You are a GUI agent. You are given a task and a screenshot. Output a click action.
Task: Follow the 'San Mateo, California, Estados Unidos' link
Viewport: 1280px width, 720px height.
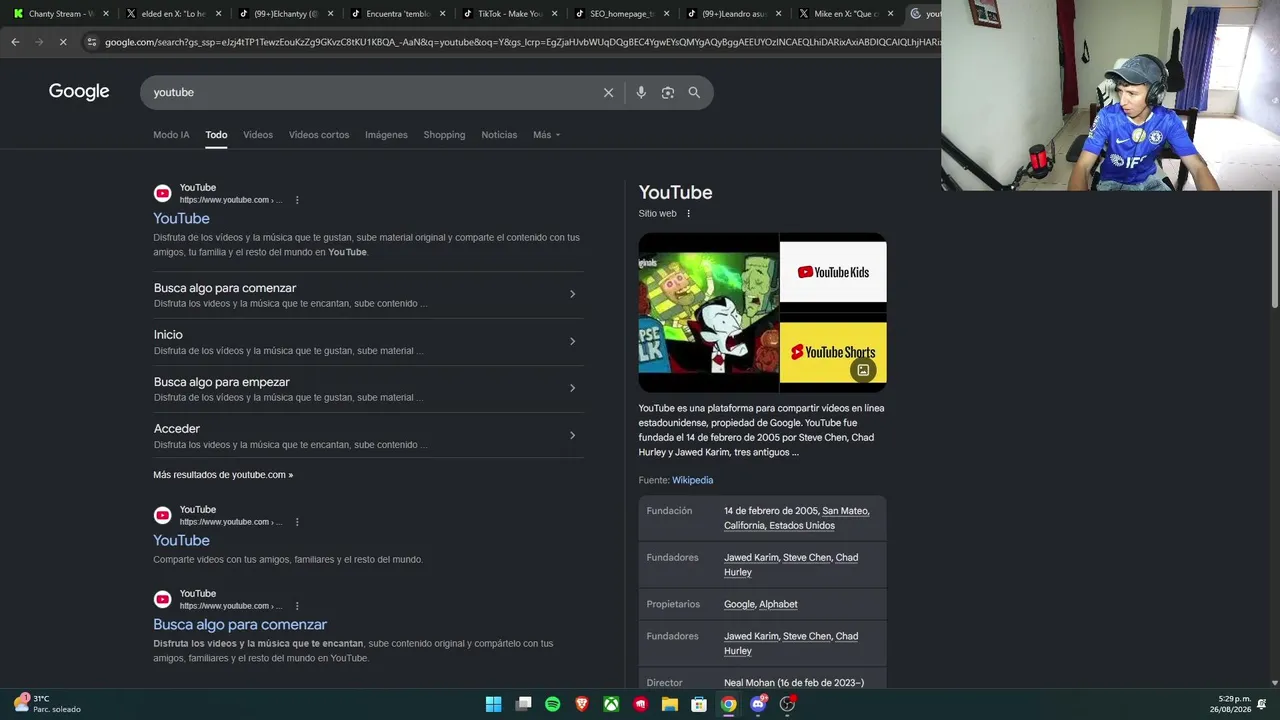tap(796, 518)
